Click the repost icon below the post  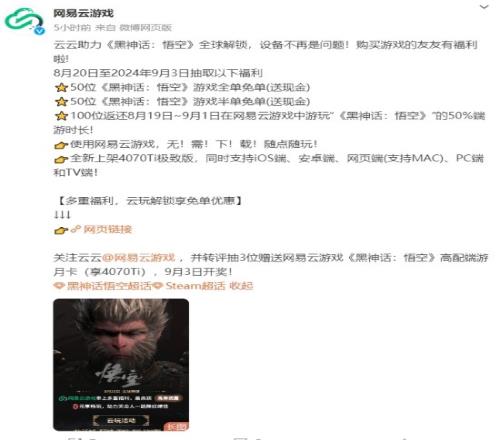74,438
